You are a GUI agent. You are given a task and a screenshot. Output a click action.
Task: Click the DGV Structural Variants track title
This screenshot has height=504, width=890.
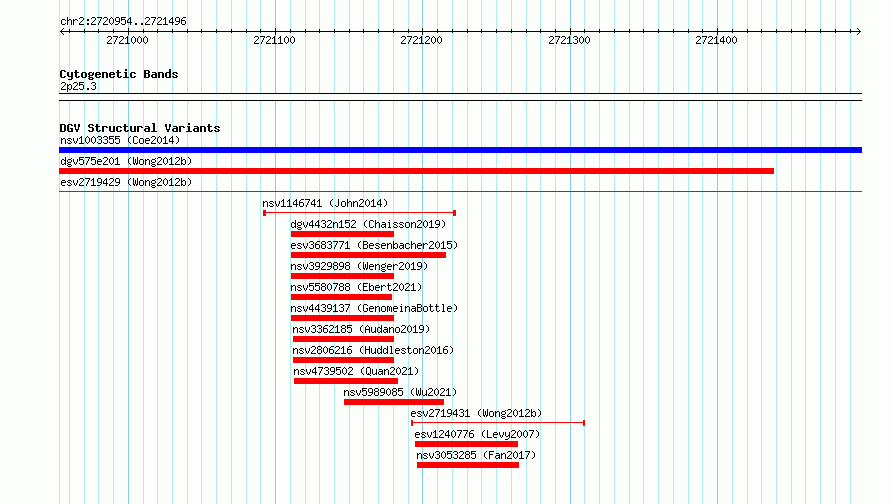[140, 128]
